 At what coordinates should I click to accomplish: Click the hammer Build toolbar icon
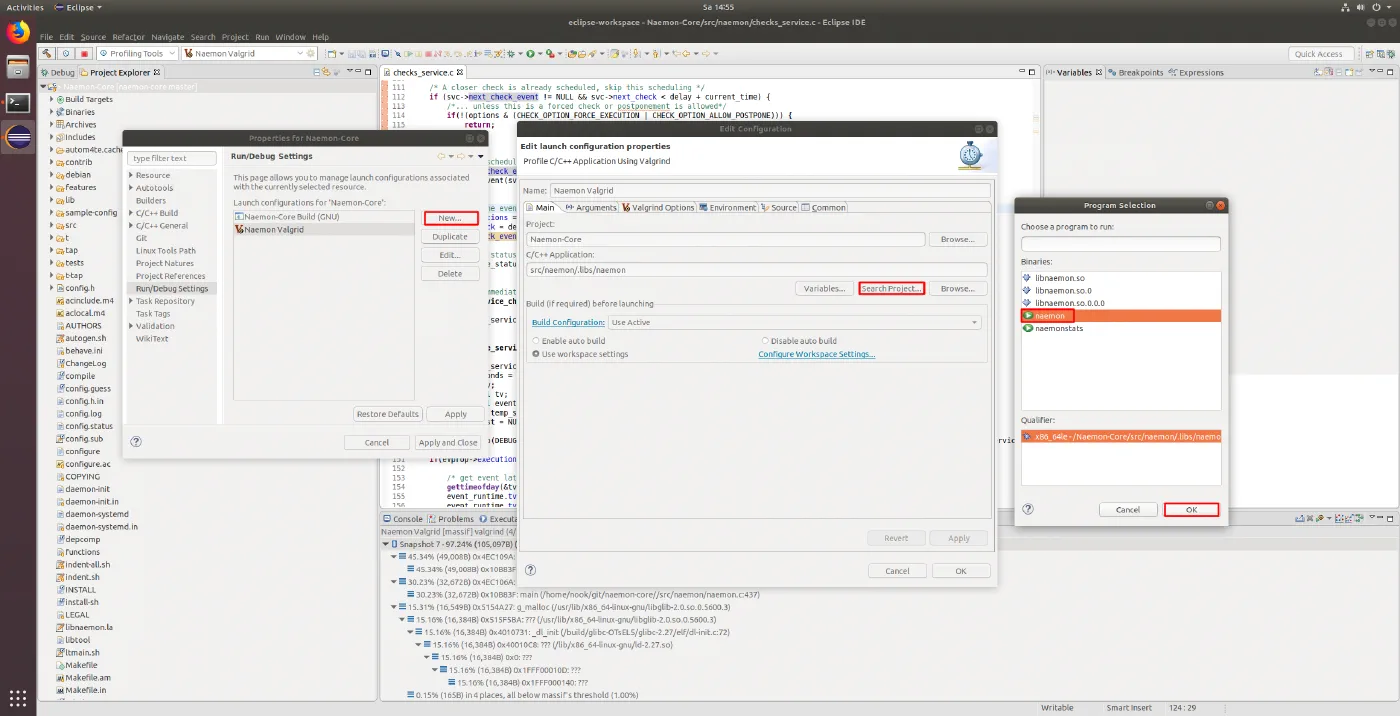point(47,53)
